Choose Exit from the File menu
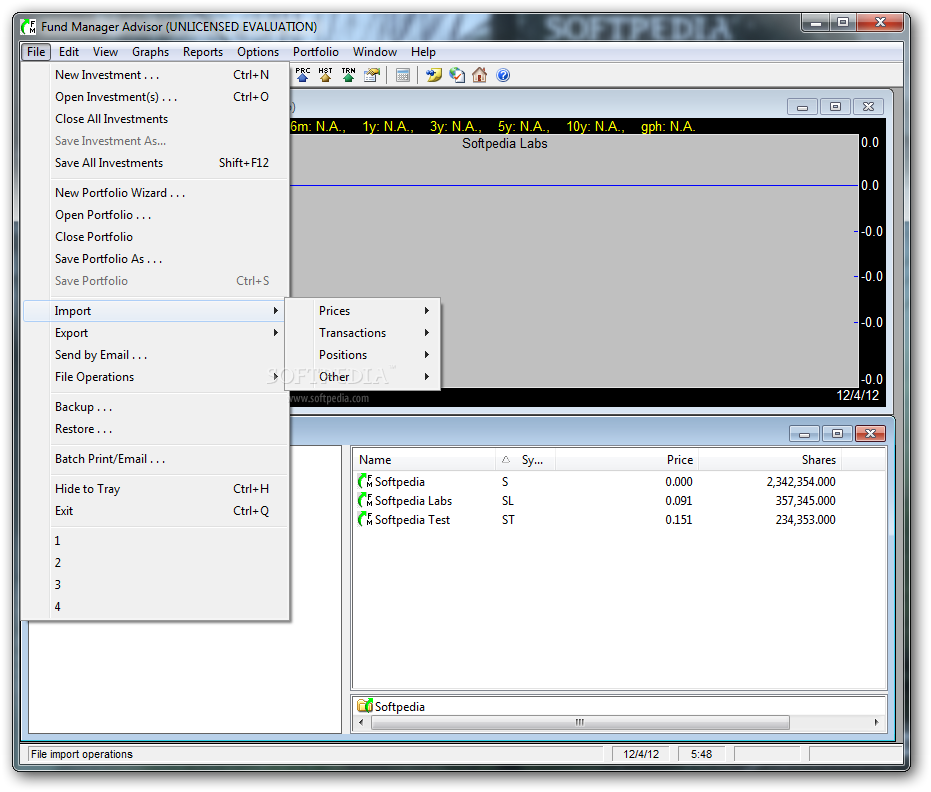The image size is (931, 792). tap(156, 511)
